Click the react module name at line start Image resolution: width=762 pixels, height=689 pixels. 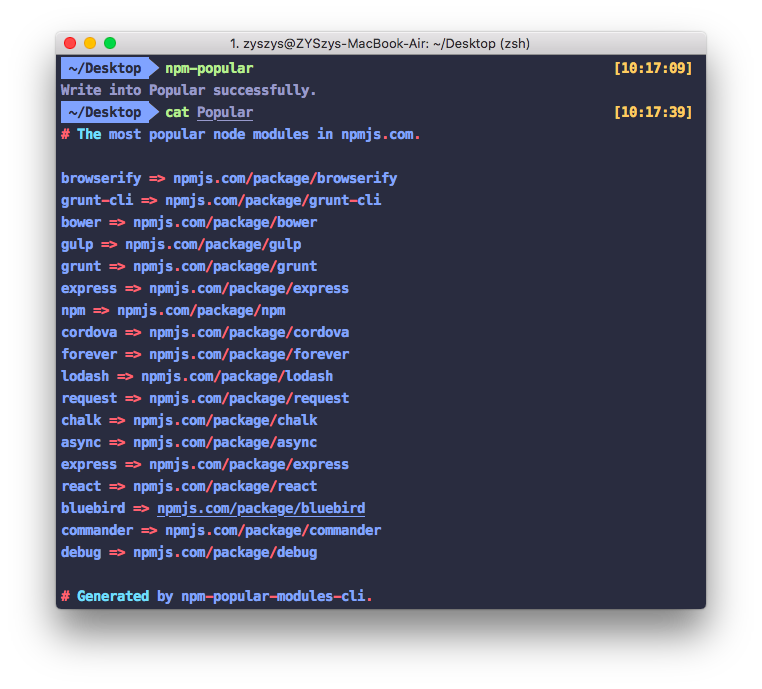81,486
